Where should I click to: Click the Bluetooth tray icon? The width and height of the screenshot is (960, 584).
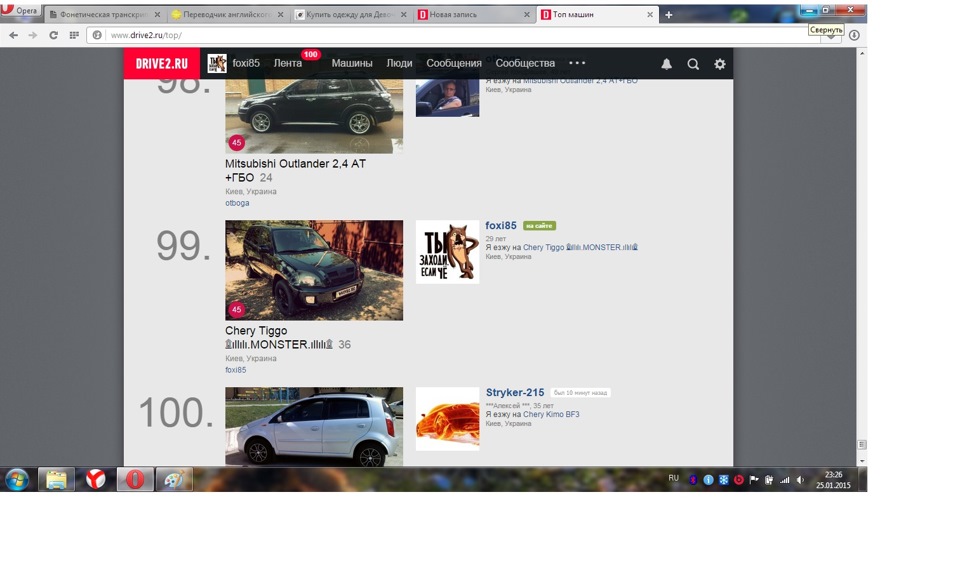pyautogui.click(x=693, y=481)
